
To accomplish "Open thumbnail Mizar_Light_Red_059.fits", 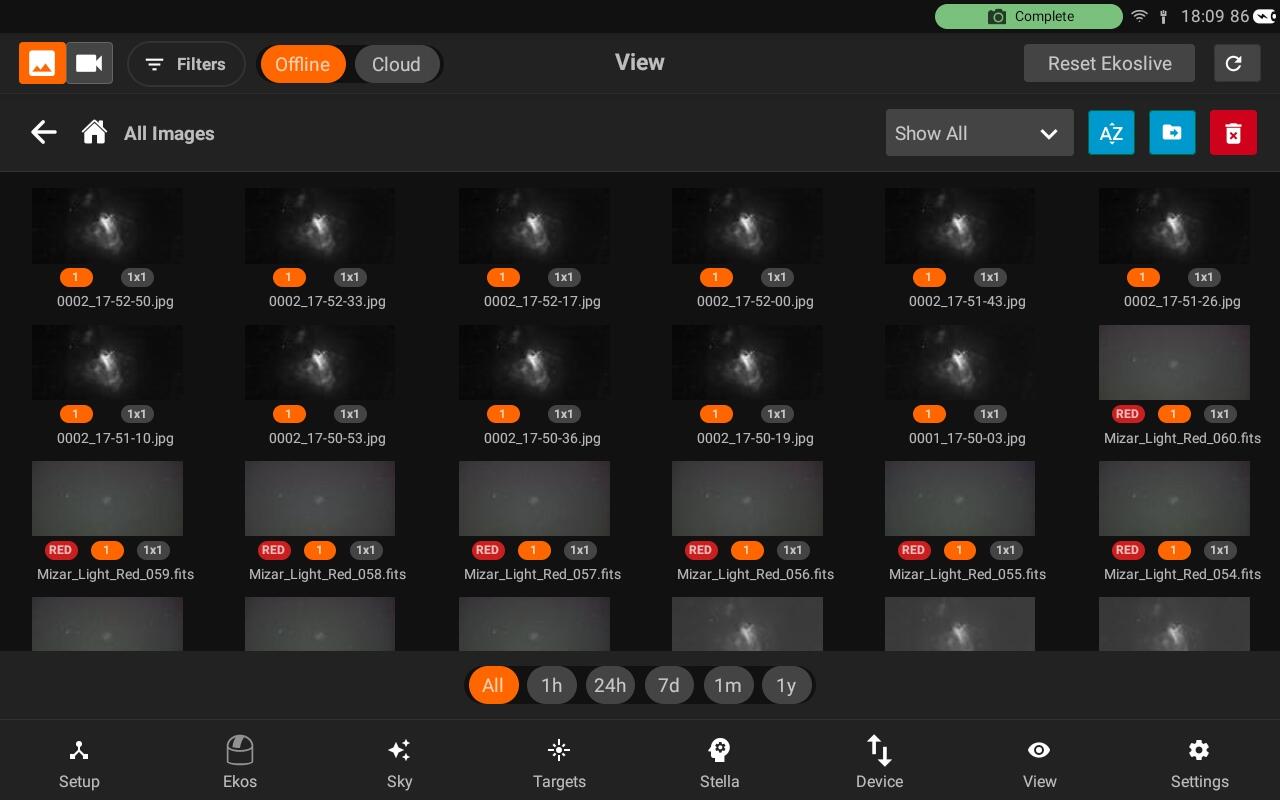I will (107, 498).
